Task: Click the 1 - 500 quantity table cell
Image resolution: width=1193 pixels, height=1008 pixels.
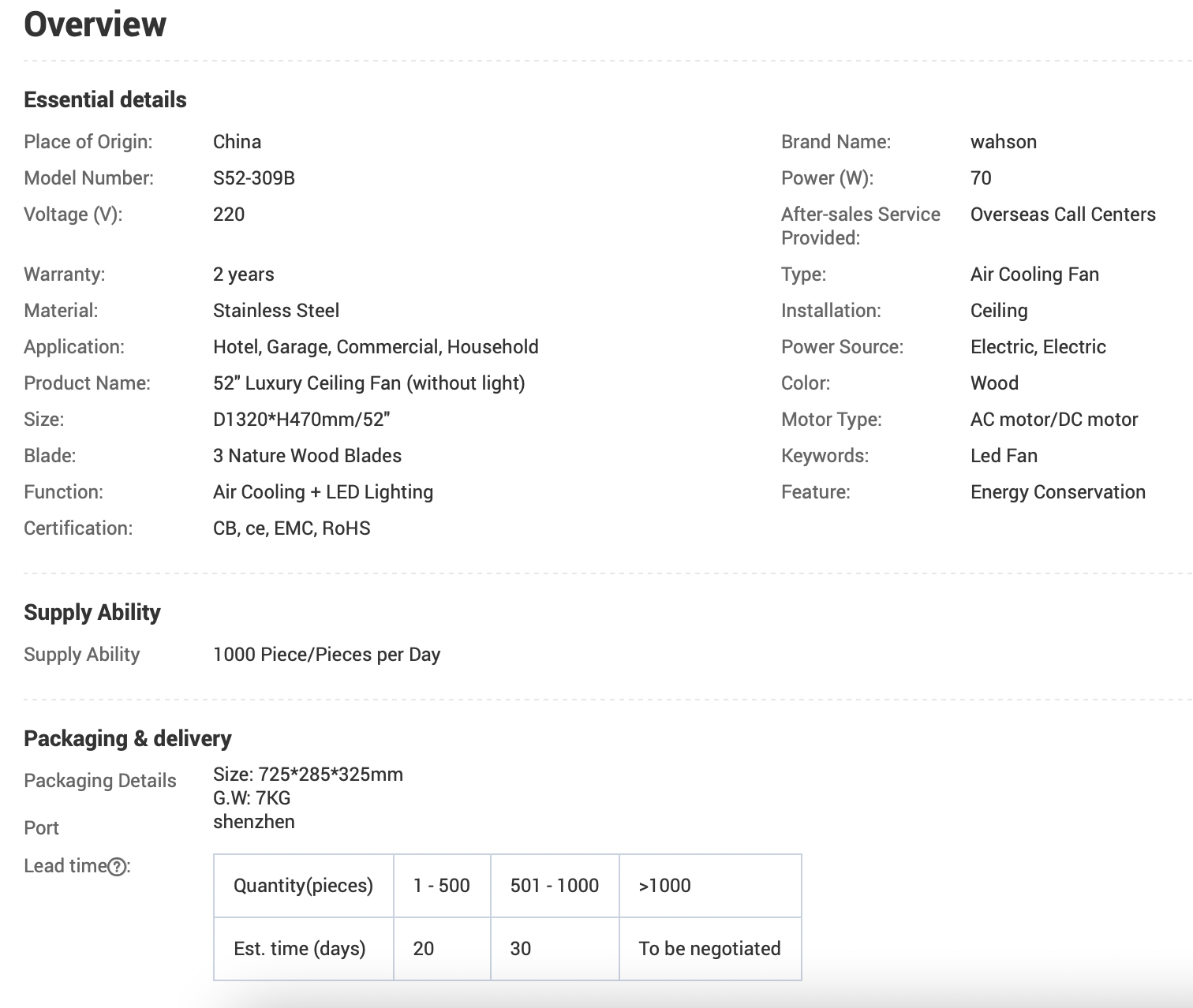Action: [441, 886]
